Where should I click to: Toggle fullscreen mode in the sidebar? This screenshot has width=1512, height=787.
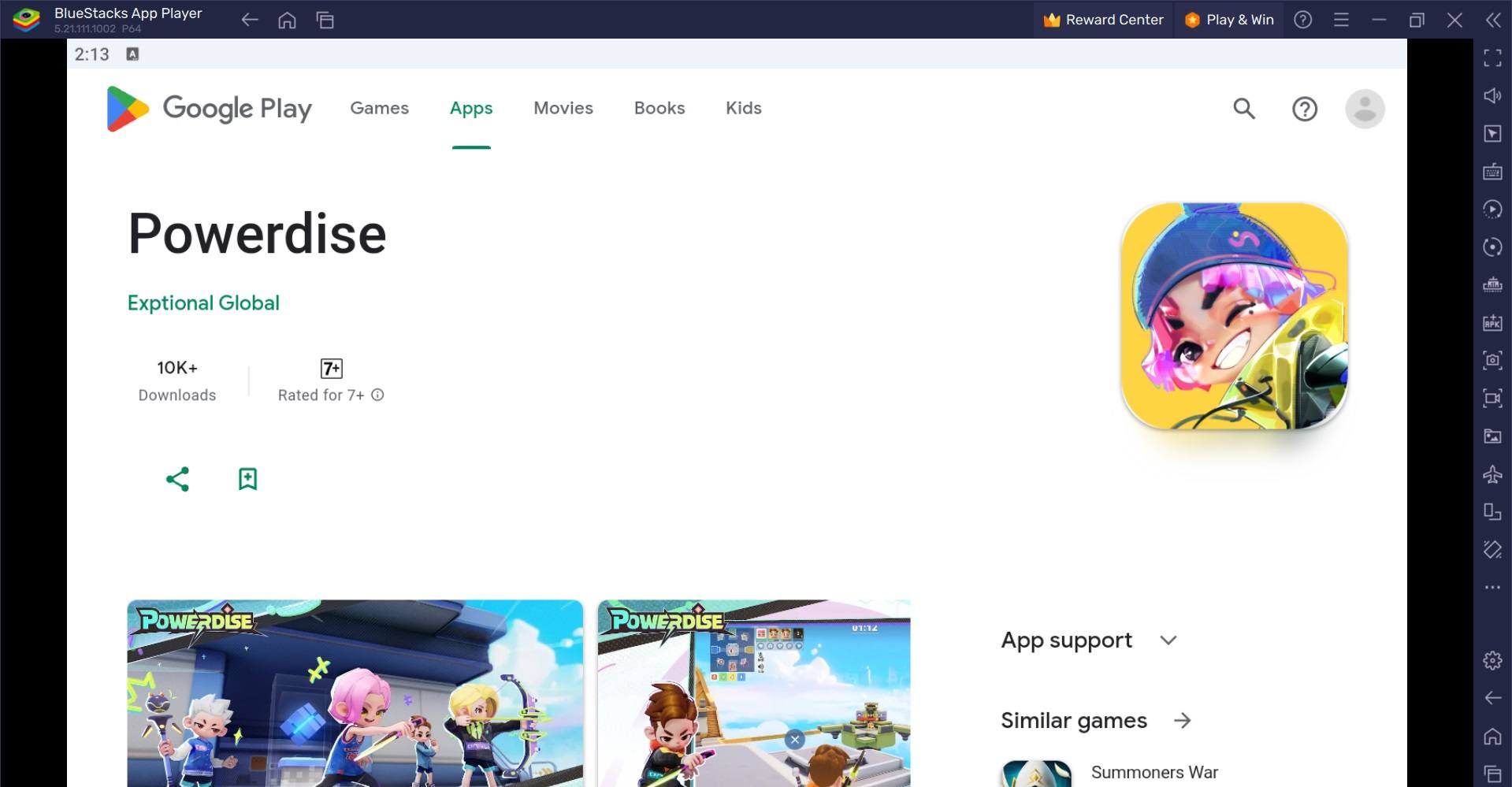click(1492, 58)
